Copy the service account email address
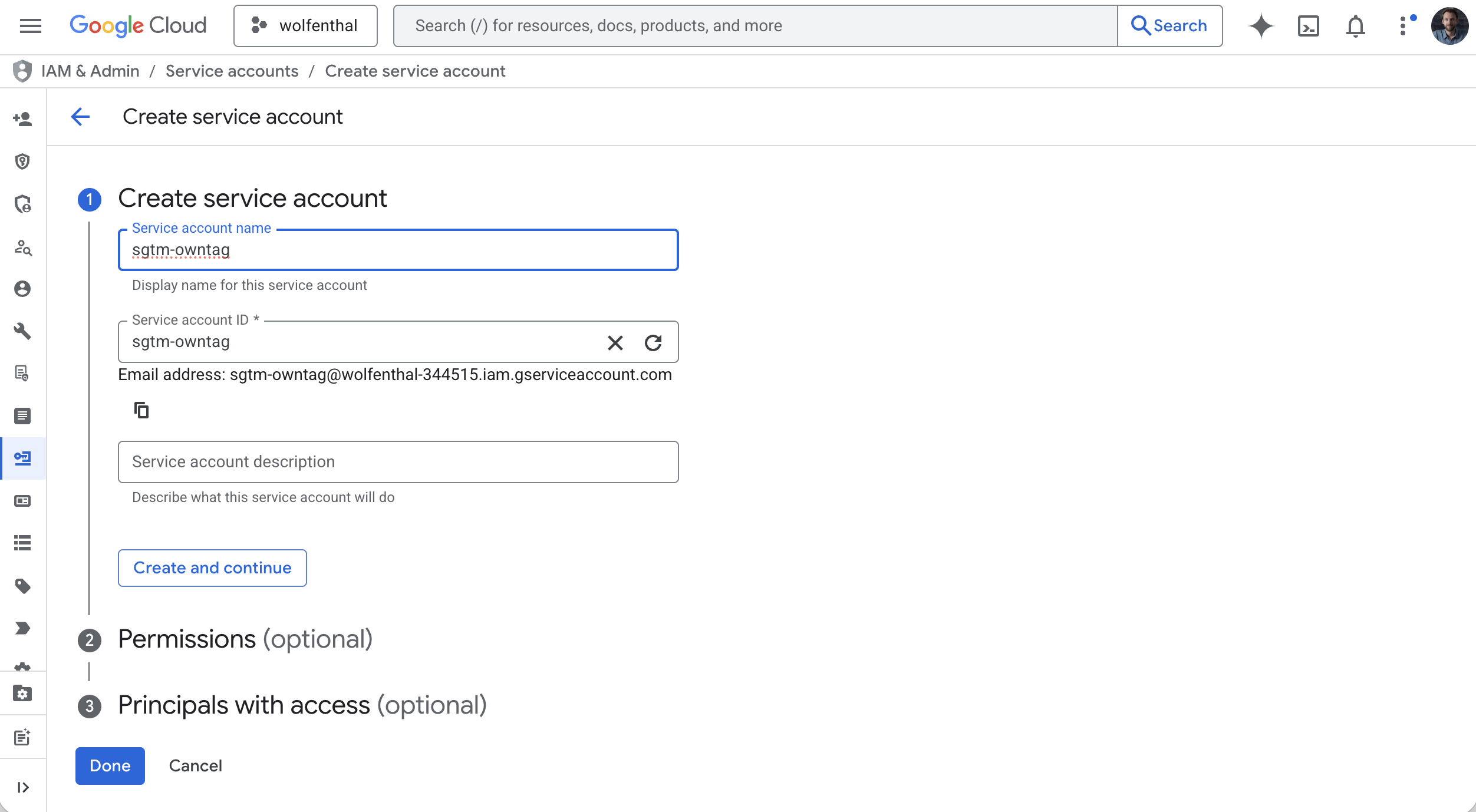 141,410
